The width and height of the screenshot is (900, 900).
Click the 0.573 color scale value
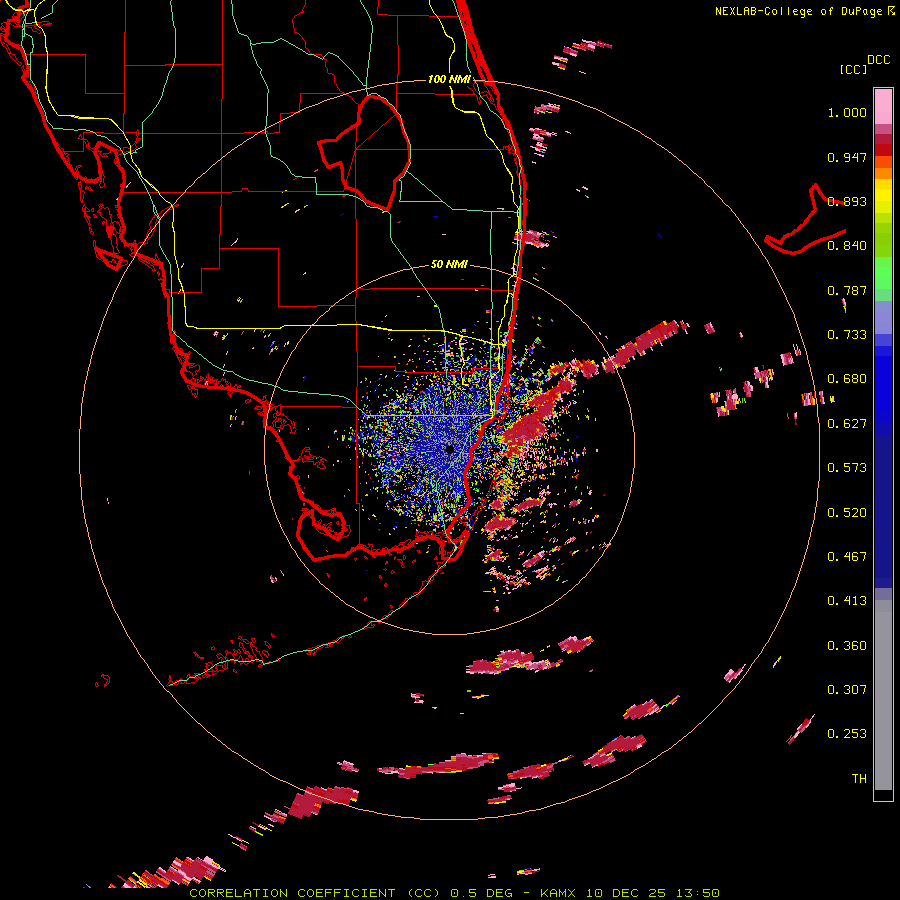[847, 468]
